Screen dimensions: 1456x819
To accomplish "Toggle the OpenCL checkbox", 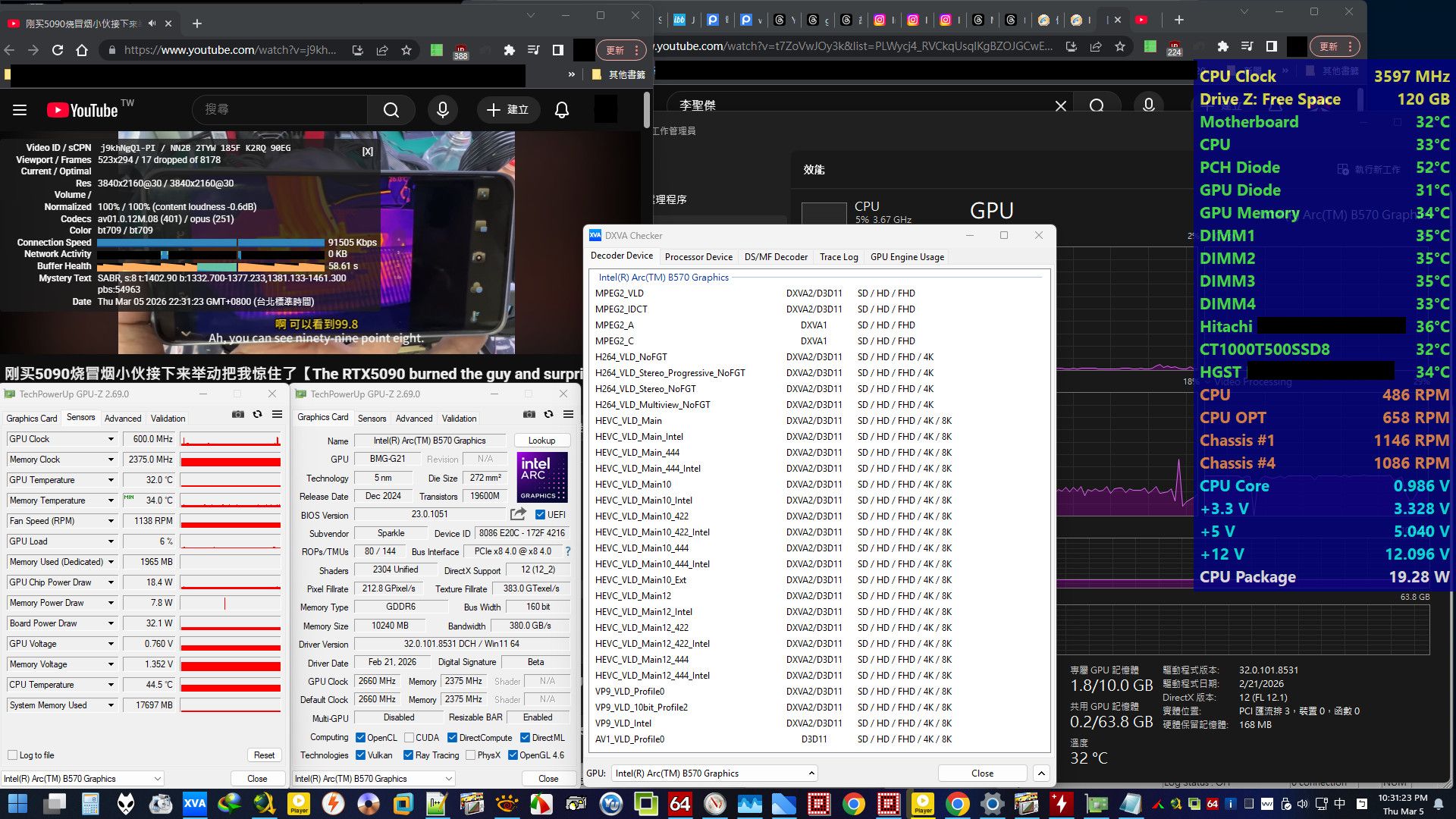I will pos(361,737).
